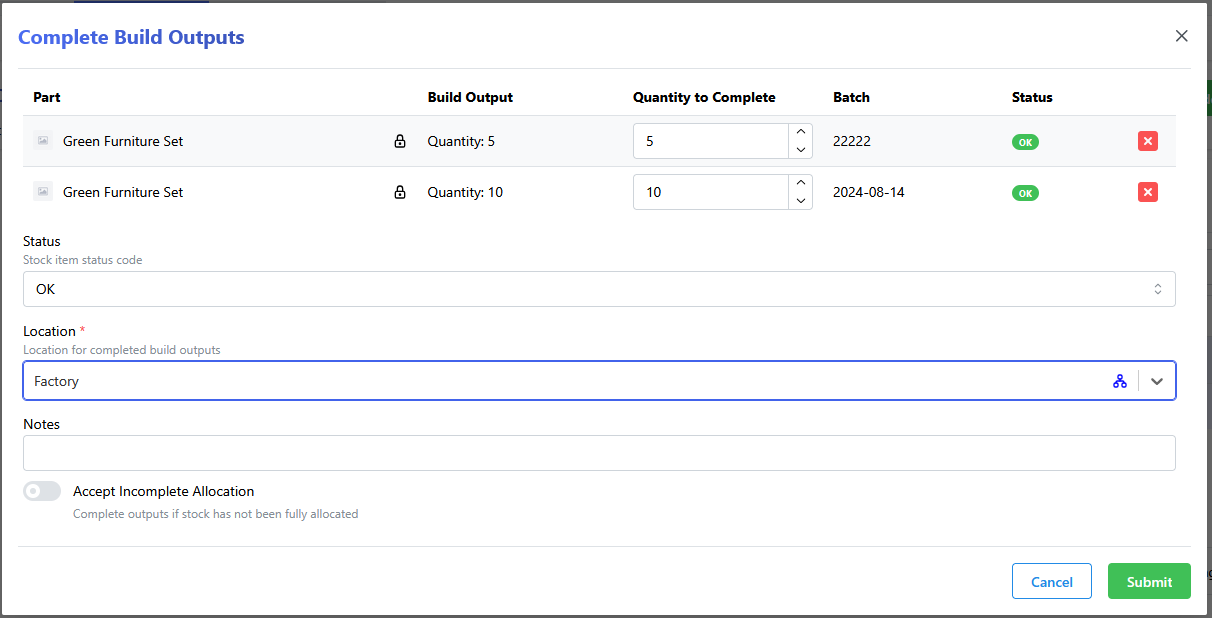The width and height of the screenshot is (1212, 618).
Task: Cancel the Complete Build Outputs dialog
Action: click(x=1051, y=581)
